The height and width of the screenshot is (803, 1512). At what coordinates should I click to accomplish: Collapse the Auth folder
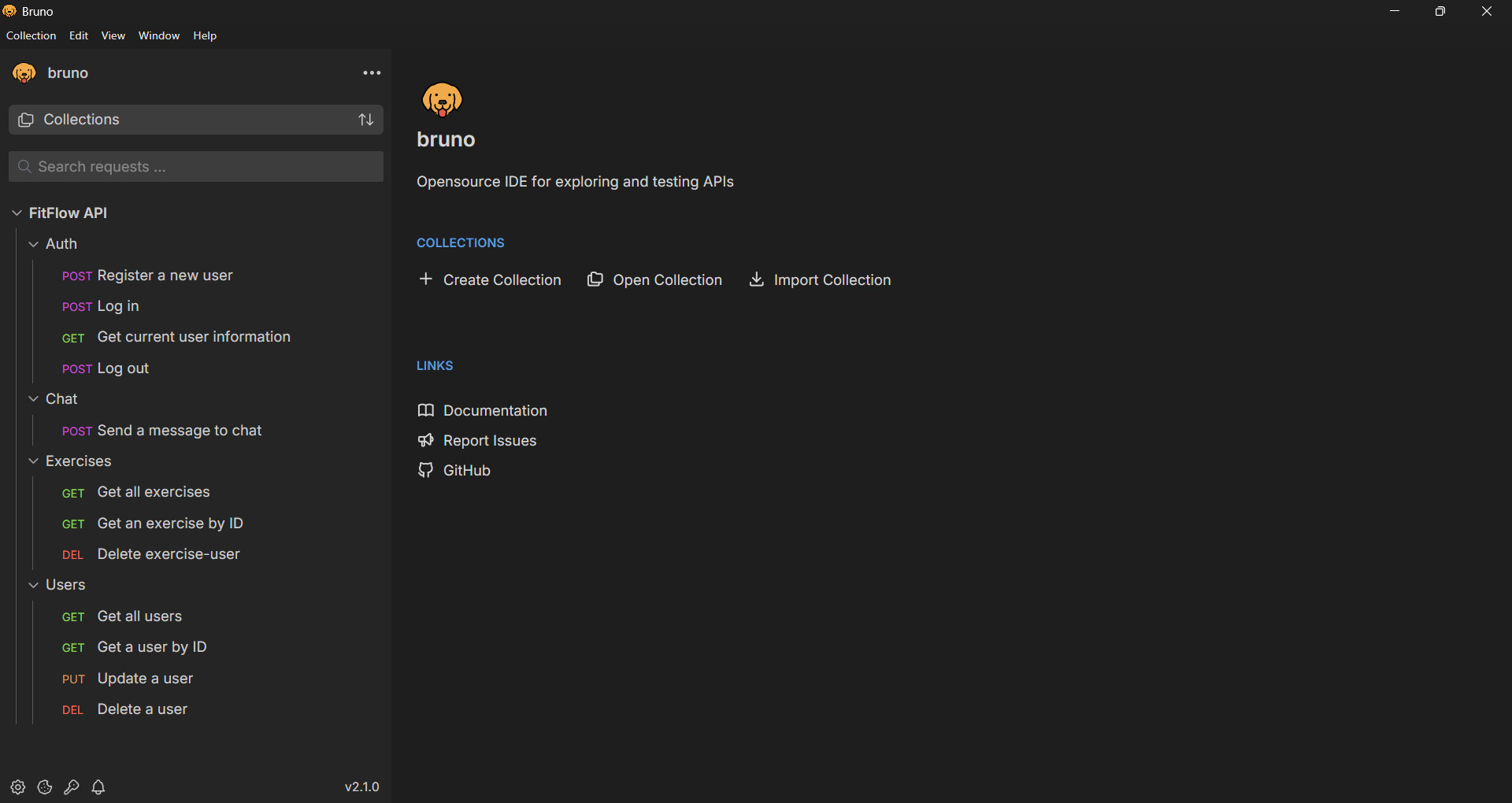[x=34, y=244]
